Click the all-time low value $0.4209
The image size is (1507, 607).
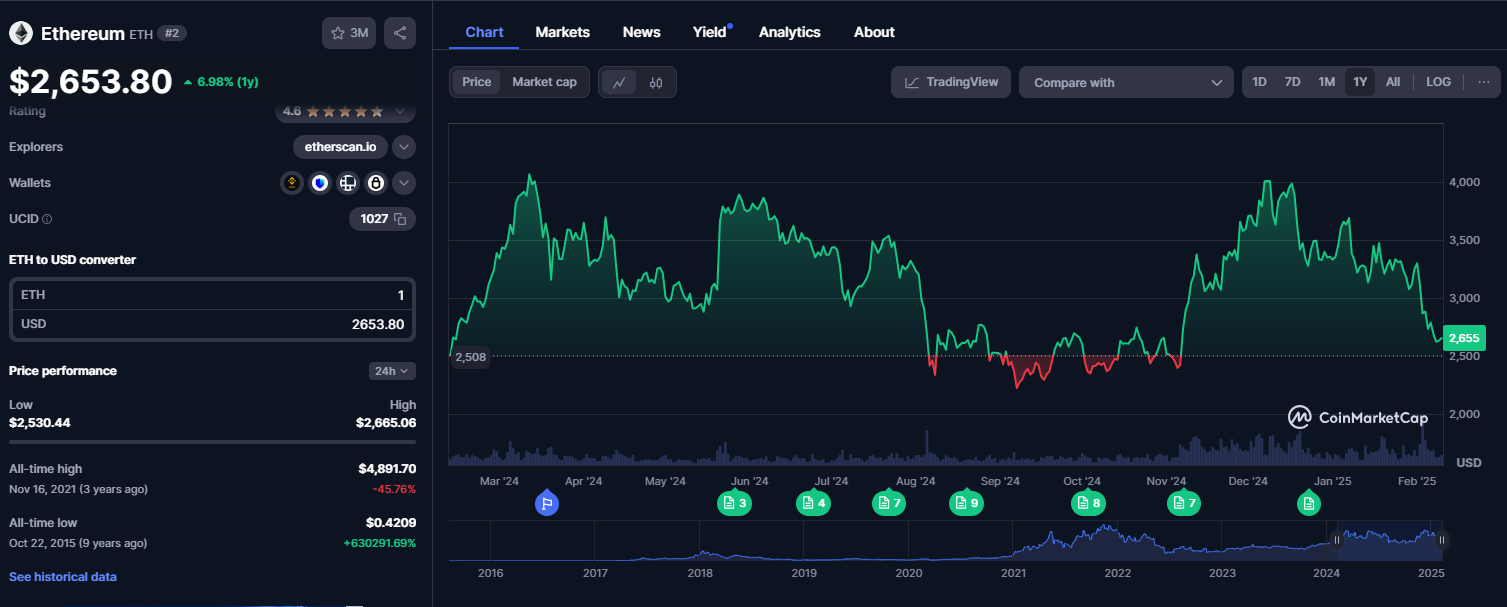[x=391, y=523]
